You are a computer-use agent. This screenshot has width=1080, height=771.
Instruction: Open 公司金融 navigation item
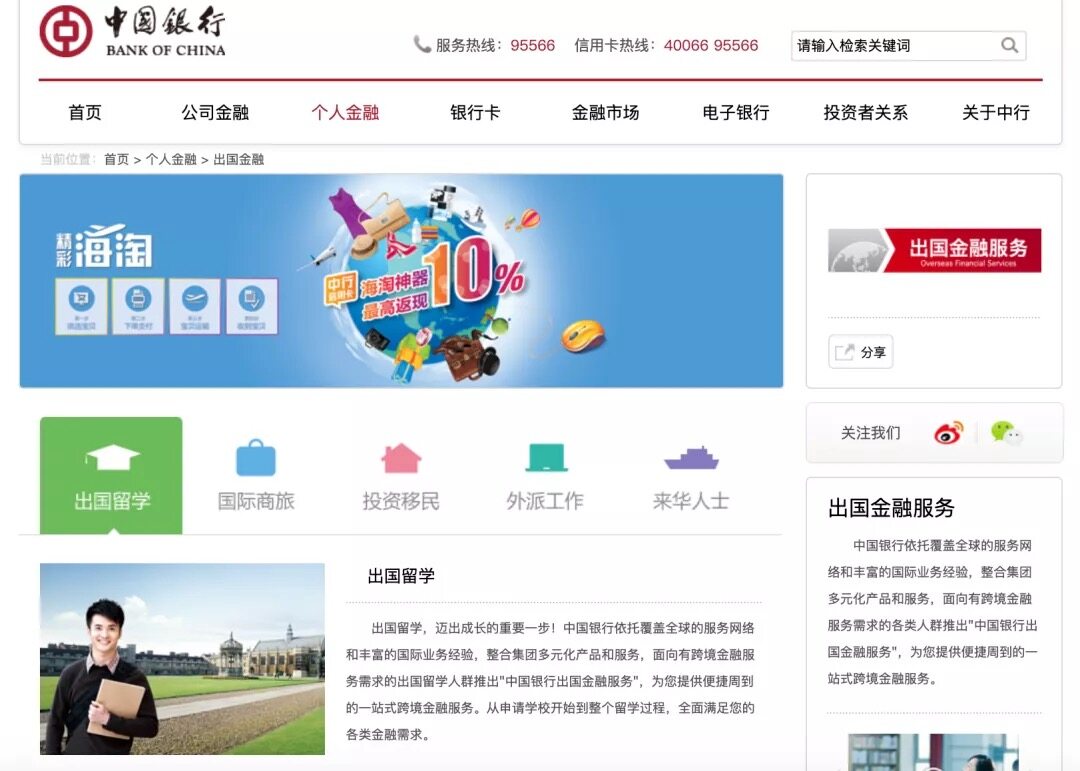point(215,112)
